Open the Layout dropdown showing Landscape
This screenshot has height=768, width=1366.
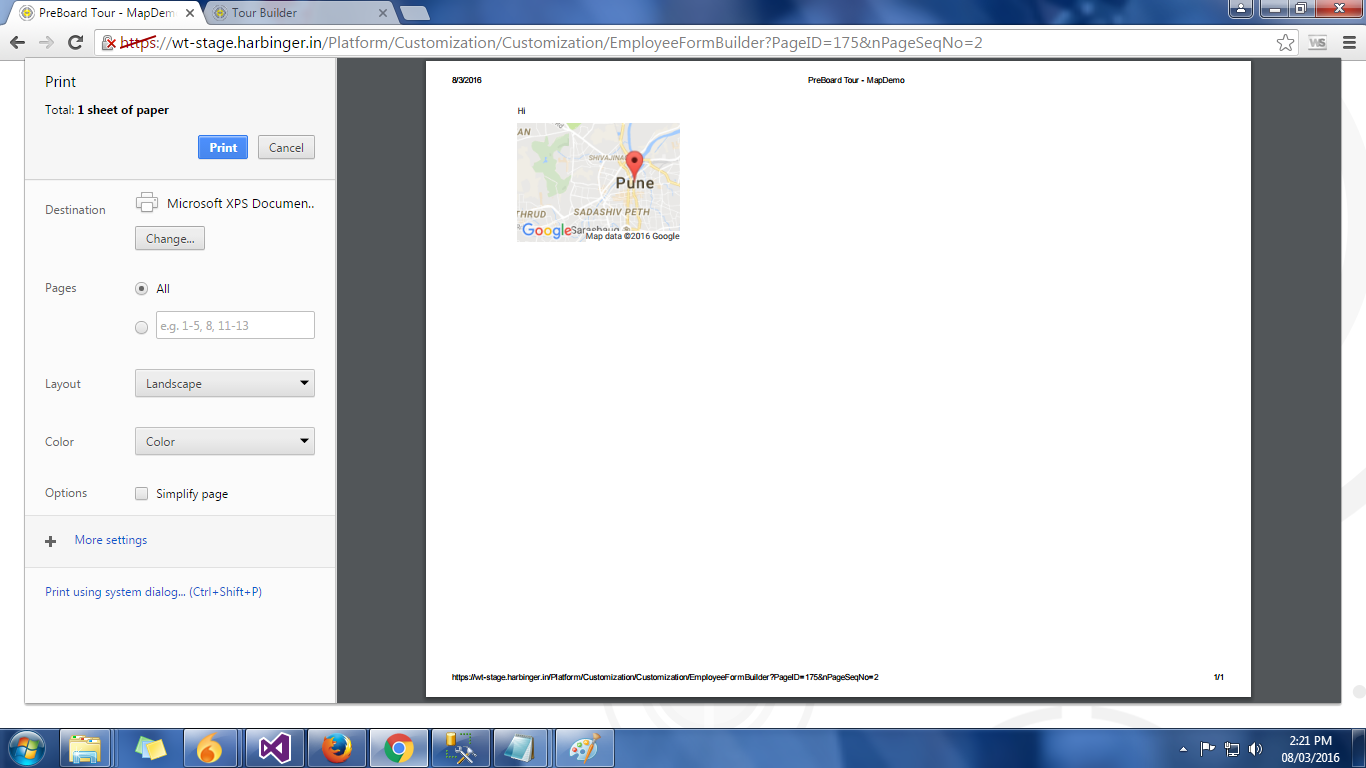click(225, 384)
